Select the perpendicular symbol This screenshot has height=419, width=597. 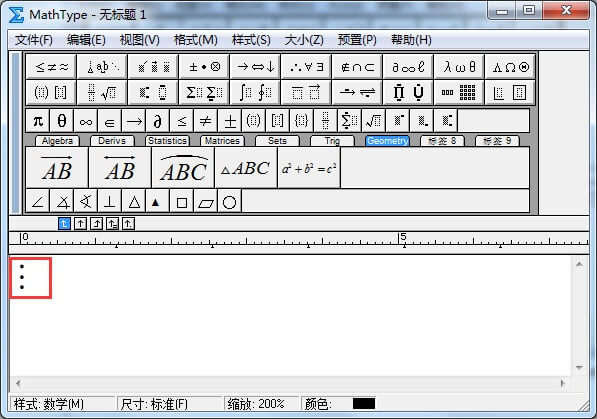pyautogui.click(x=110, y=201)
